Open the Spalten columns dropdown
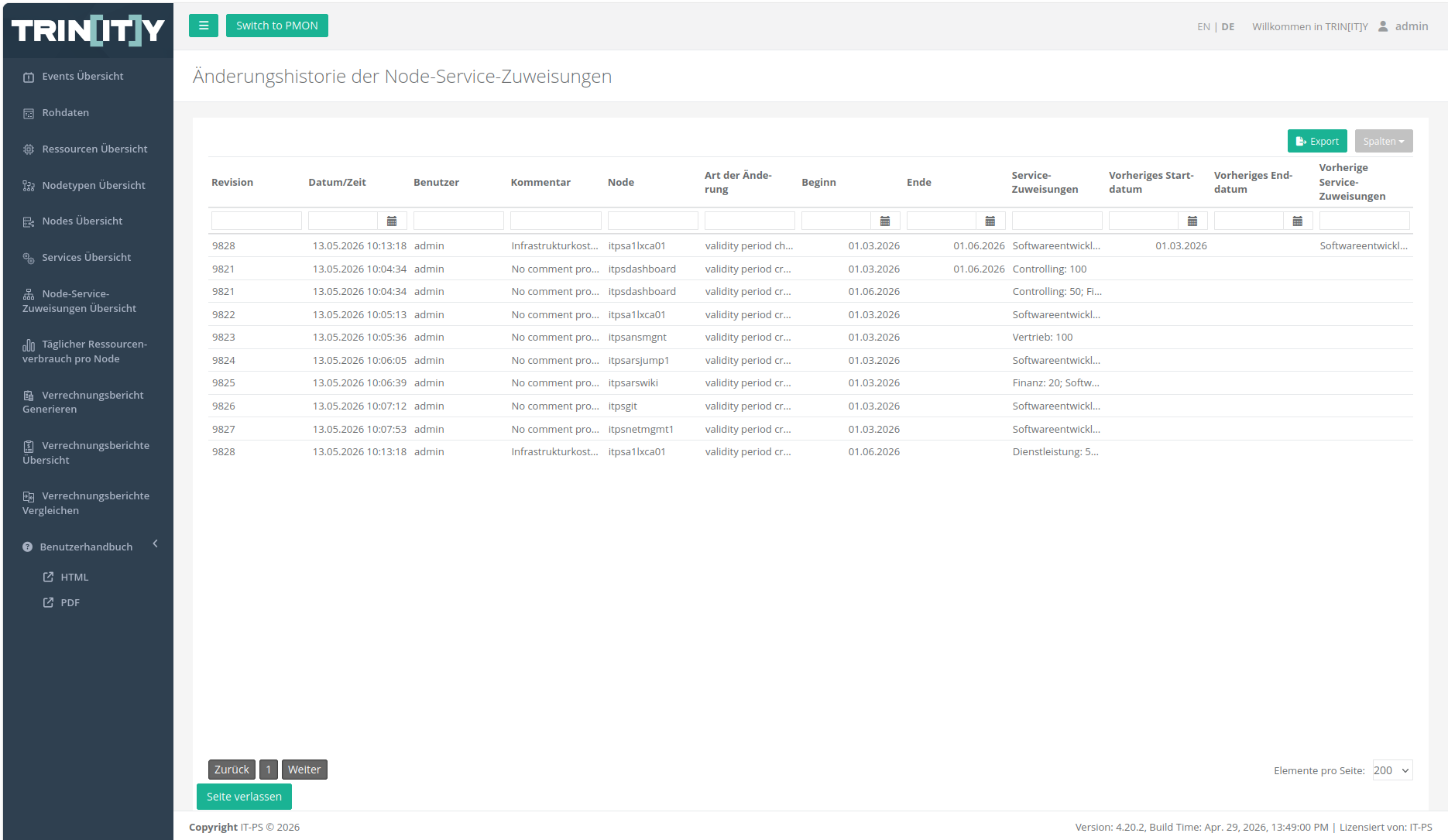 [1384, 141]
